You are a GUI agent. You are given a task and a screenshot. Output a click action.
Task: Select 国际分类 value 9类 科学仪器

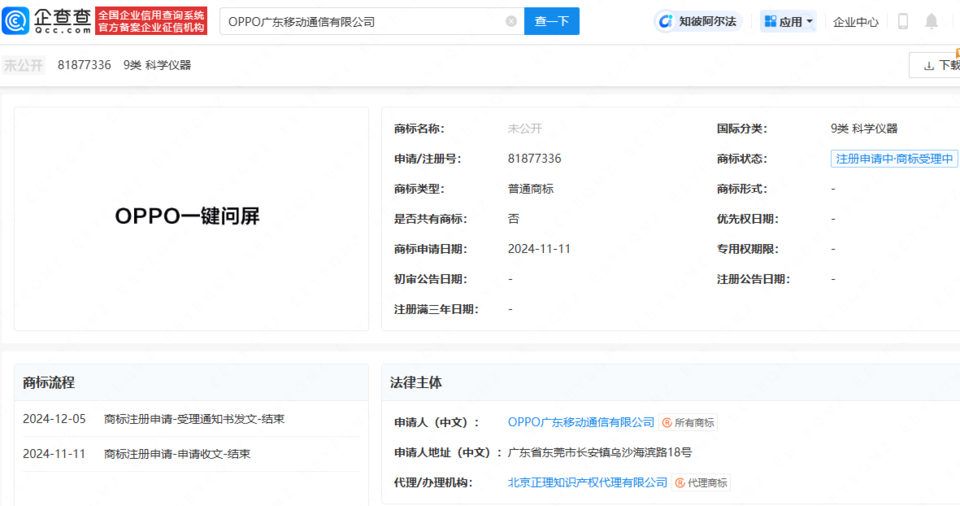864,129
